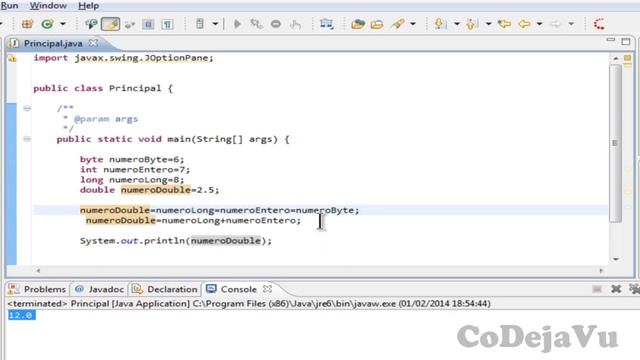Select the Principal.java editor tab

[53, 43]
